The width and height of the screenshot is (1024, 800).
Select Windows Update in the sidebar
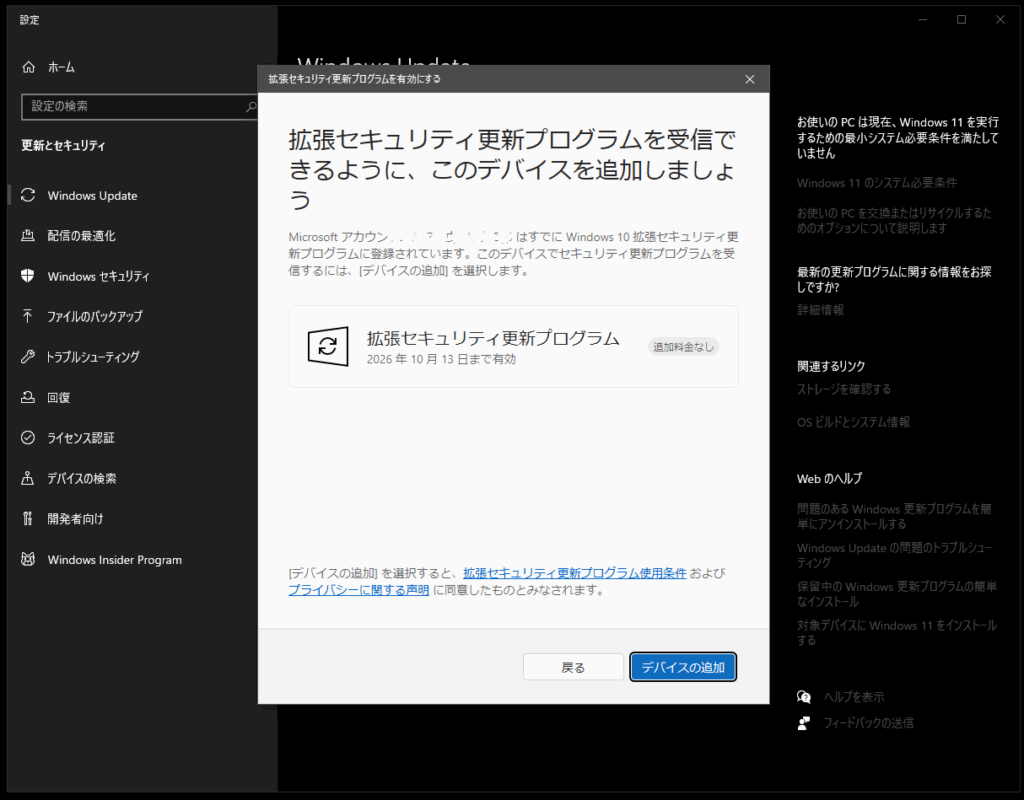[x=92, y=195]
